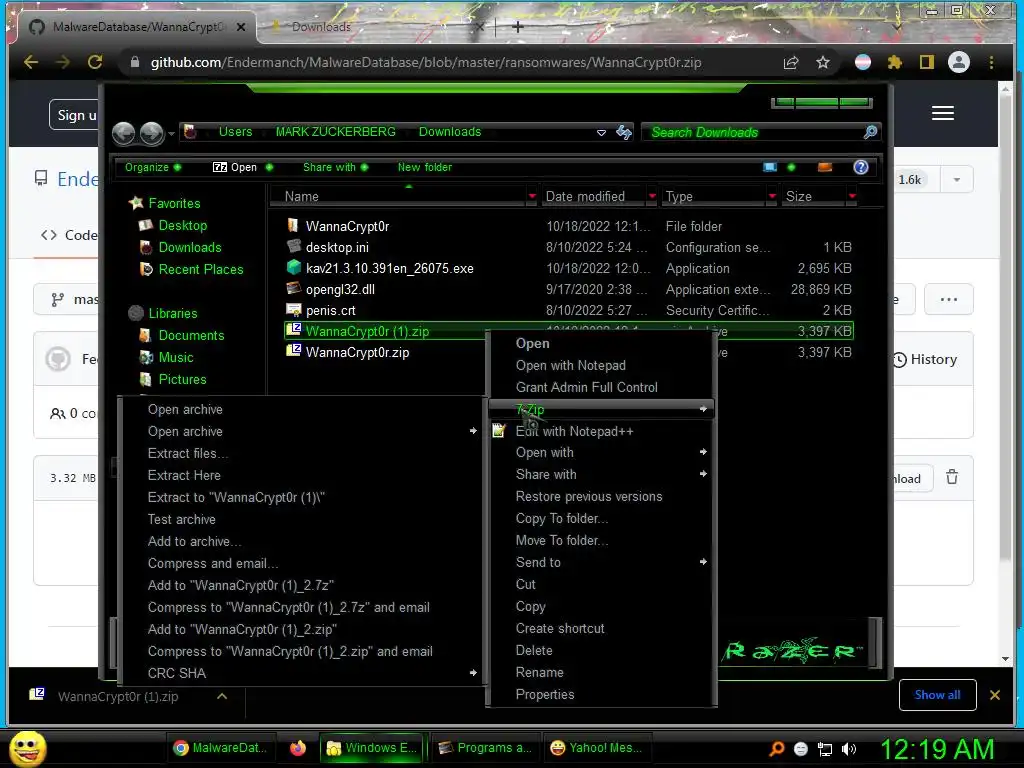Open the Size column filter dropdown
1024x768 pixels.
pos(852,196)
